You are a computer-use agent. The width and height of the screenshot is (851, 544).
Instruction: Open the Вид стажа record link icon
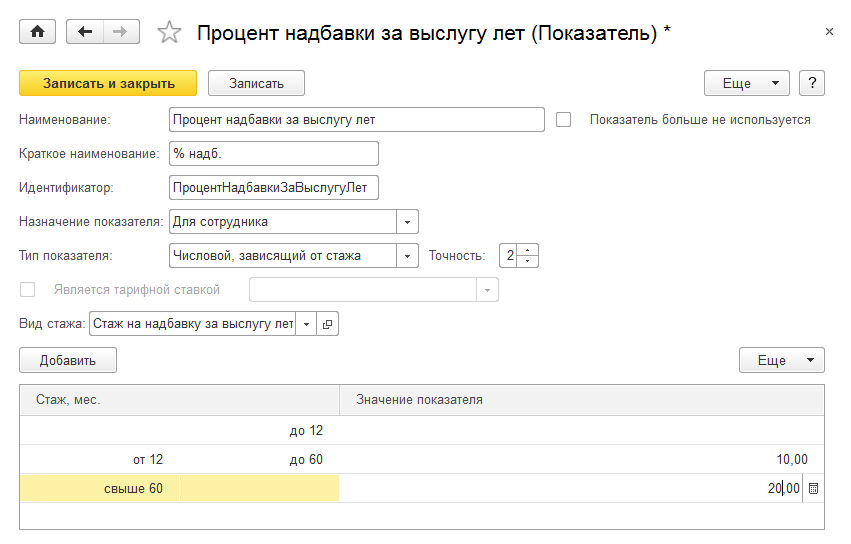point(328,324)
